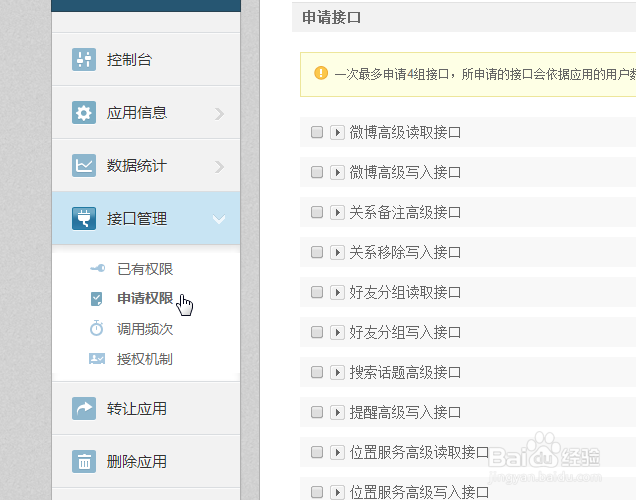Click the 申请权限 checkmark document icon
636x500 pixels.
coord(97,299)
